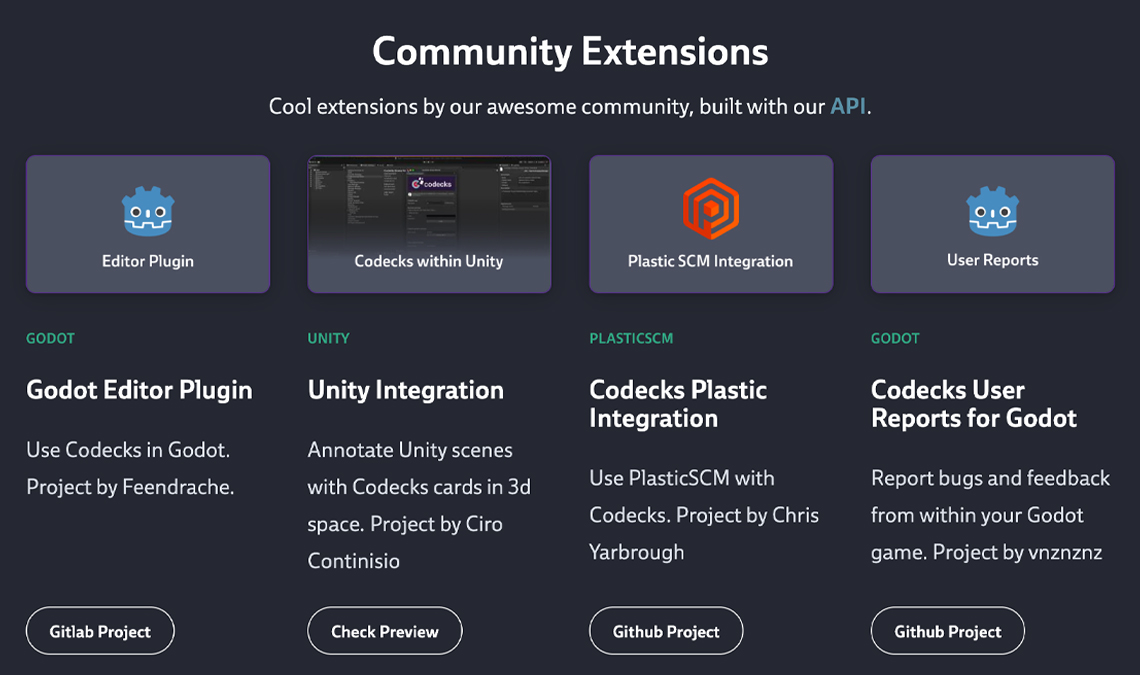Click the GODOT tag above Godot Editor Plugin
Screen dimensions: 1140x675
coord(50,338)
